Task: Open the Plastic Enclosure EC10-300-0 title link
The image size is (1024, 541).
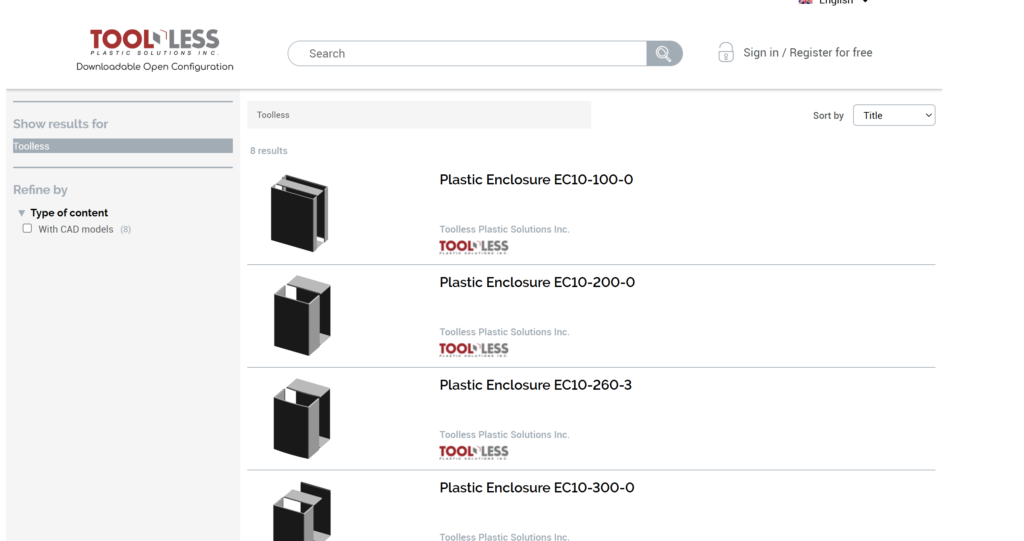Action: pos(536,488)
